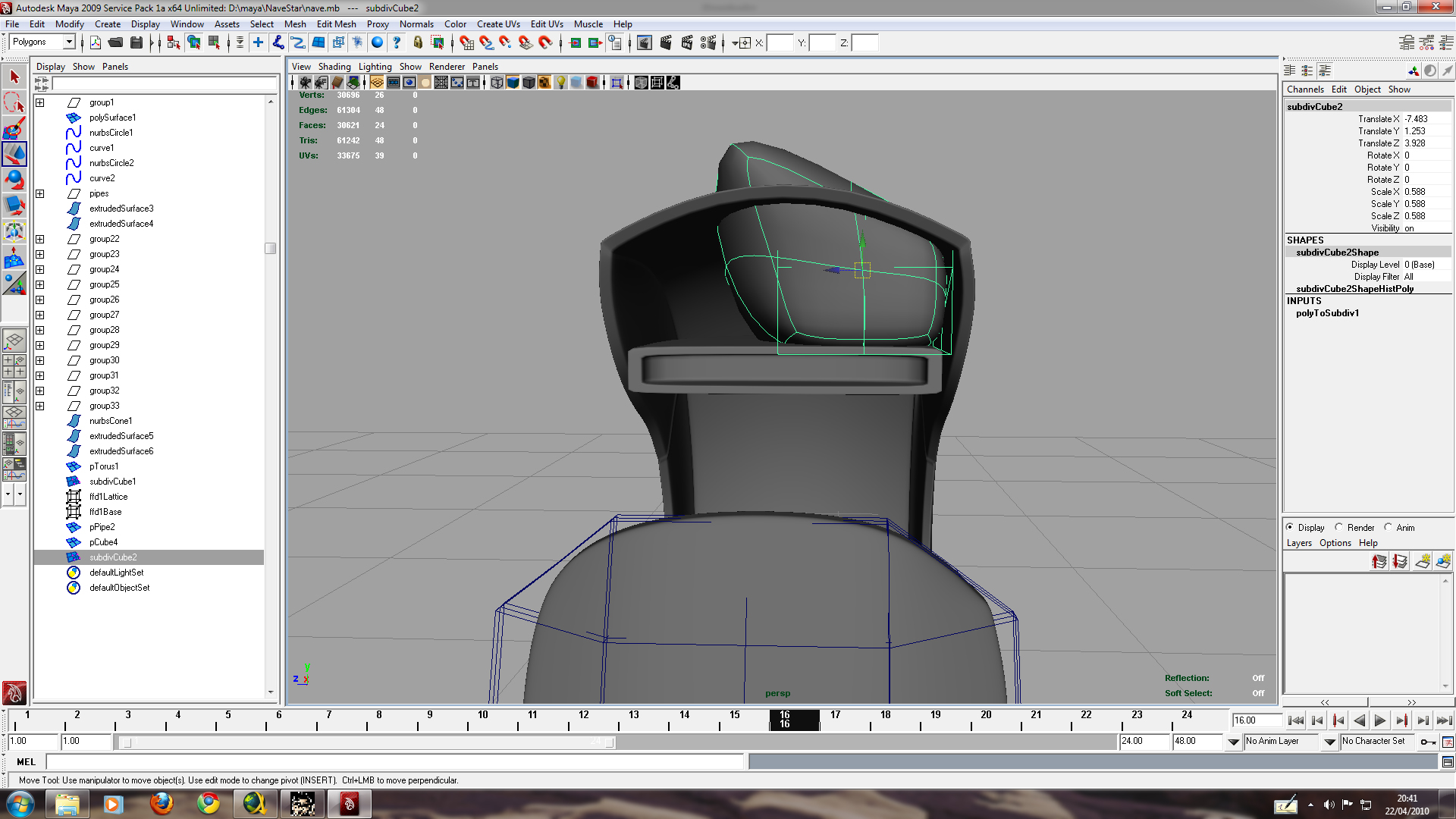
Task: Activate the Lasso select tool
Action: (14, 102)
